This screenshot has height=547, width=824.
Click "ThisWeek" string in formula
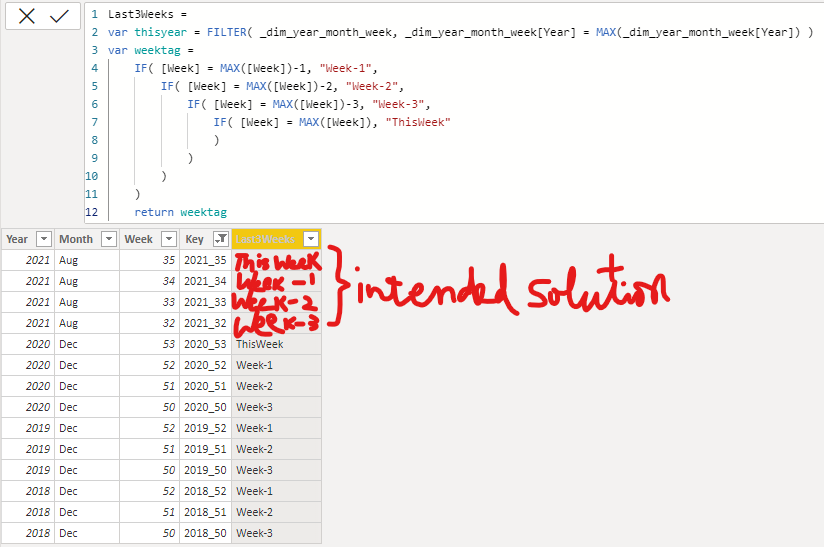tap(418, 122)
